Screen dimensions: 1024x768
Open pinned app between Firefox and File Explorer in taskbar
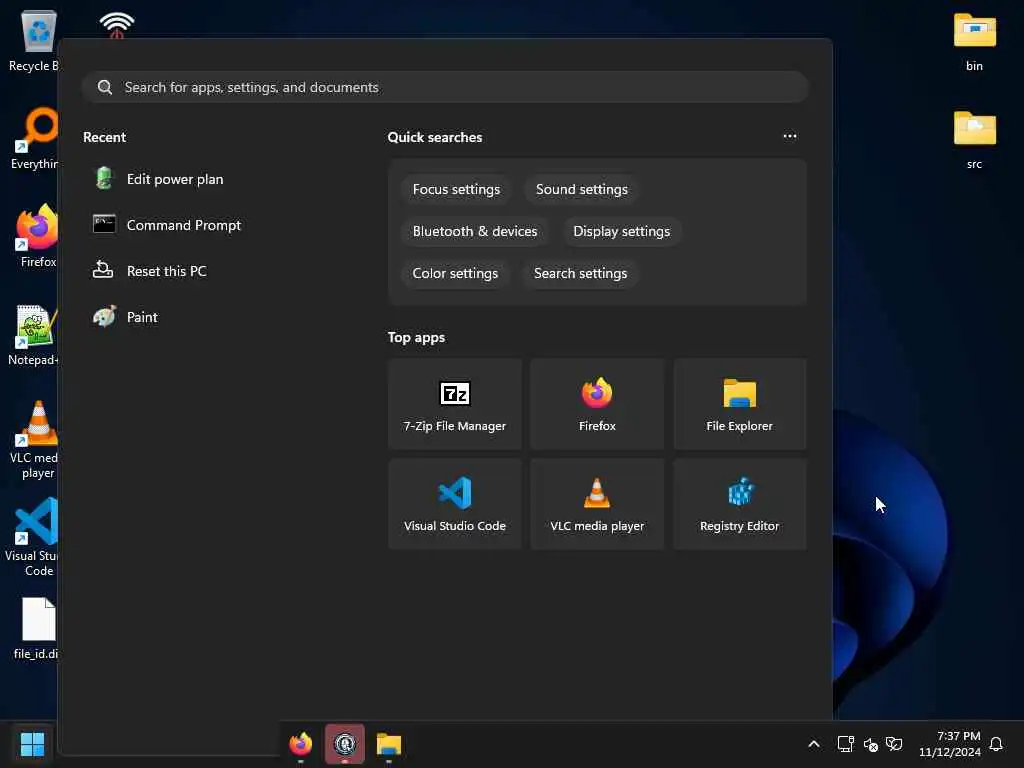pyautogui.click(x=345, y=744)
